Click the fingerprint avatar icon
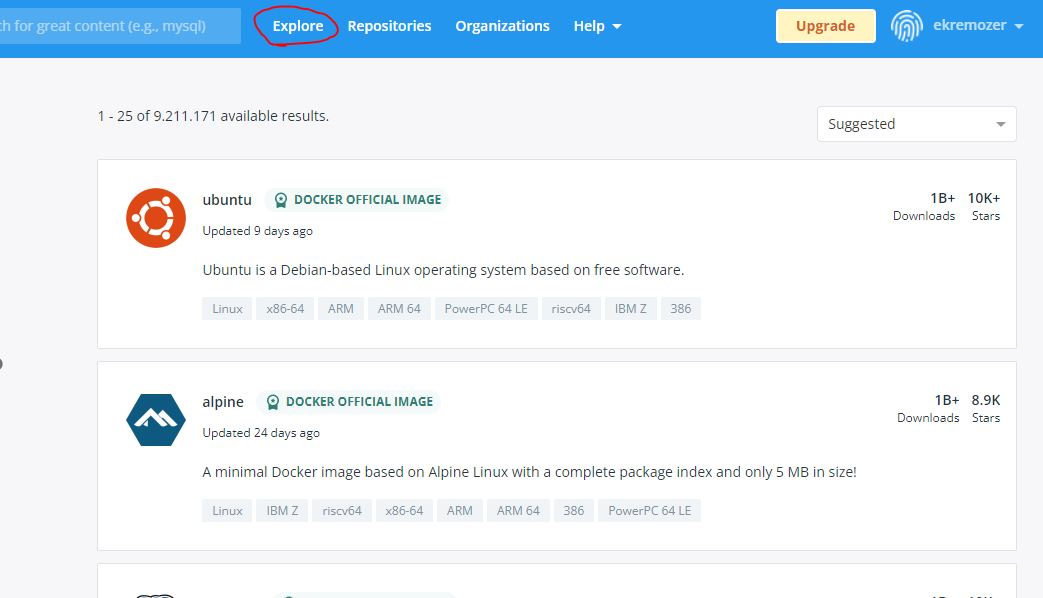Viewport: 1043px width, 598px height. coord(906,26)
